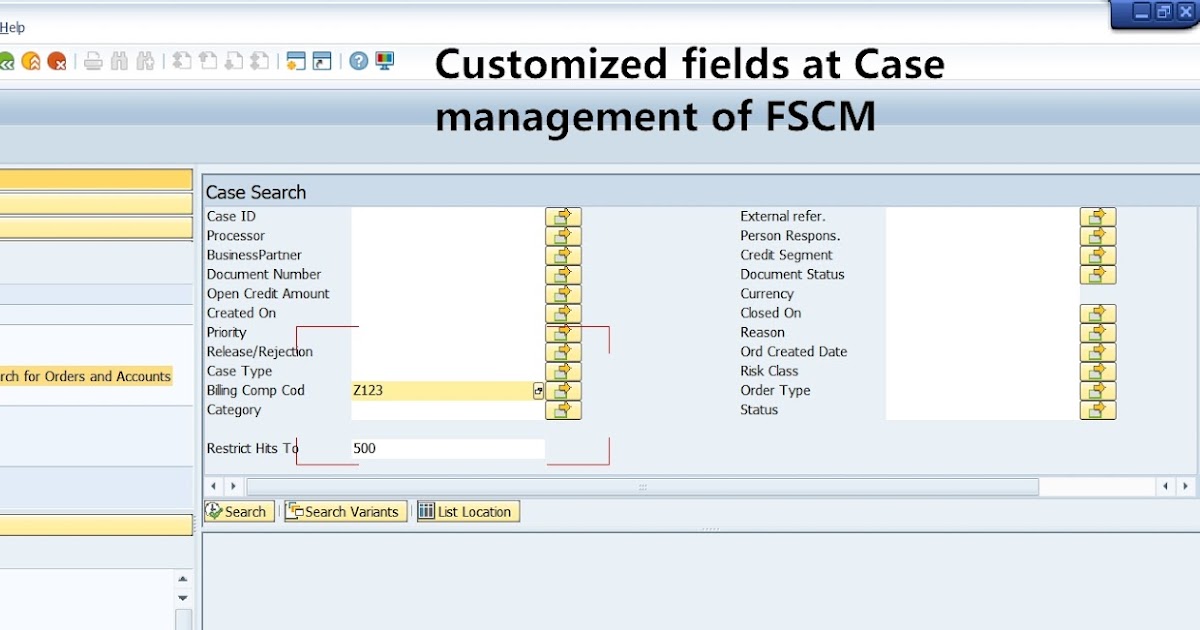1200x630 pixels.
Task: Open multiple selection for Credit Segment
Action: click(x=1097, y=255)
